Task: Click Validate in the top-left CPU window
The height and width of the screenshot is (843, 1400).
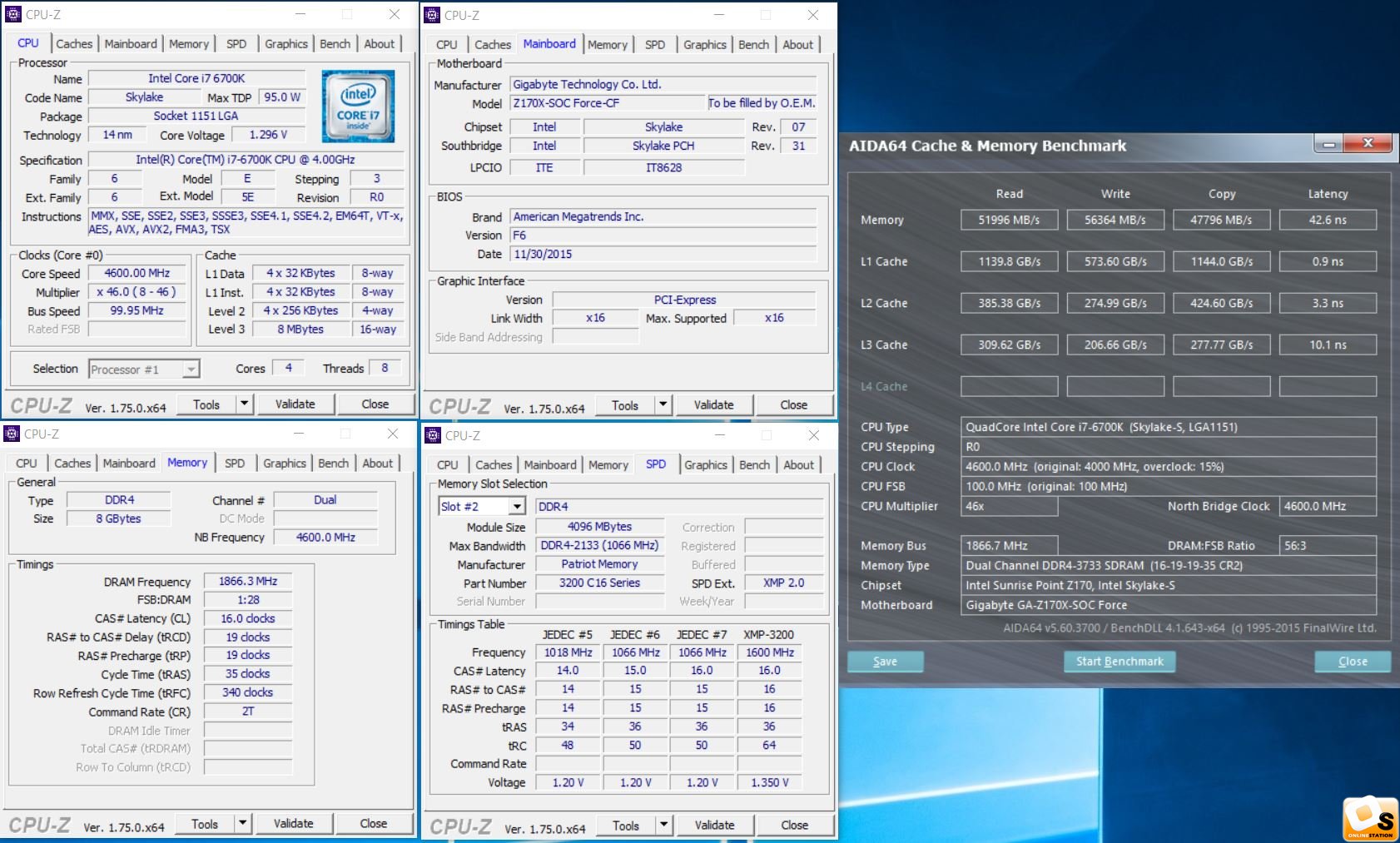Action: click(x=295, y=404)
